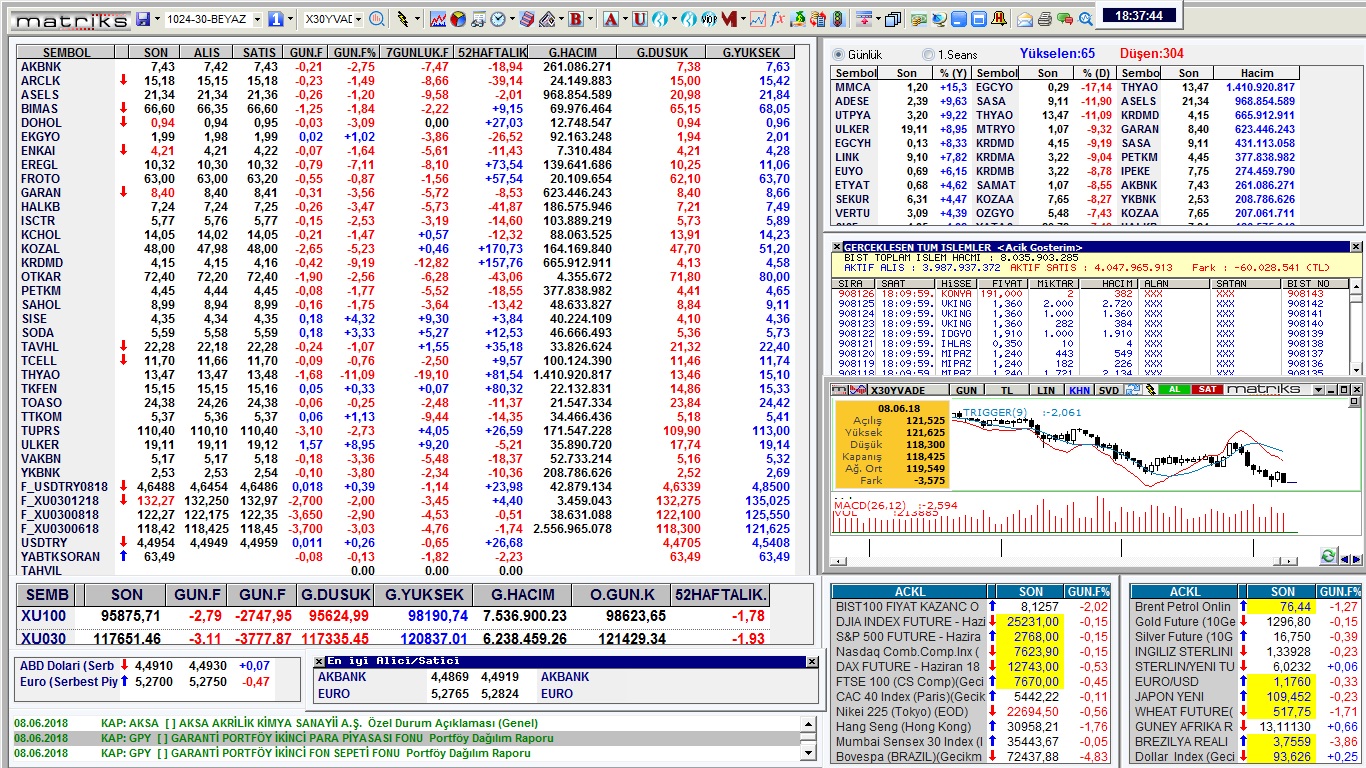1366x768 pixels.
Task: Expand arrow next to page 1 icon
Action: point(290,19)
